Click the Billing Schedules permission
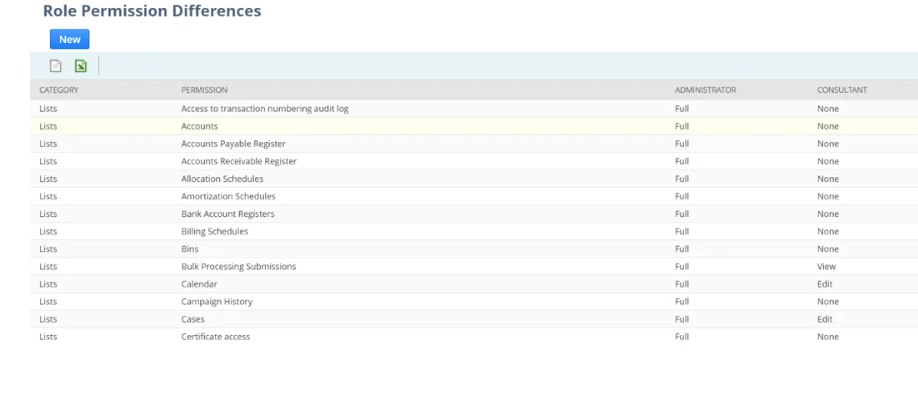The width and height of the screenshot is (918, 413). [x=214, y=231]
